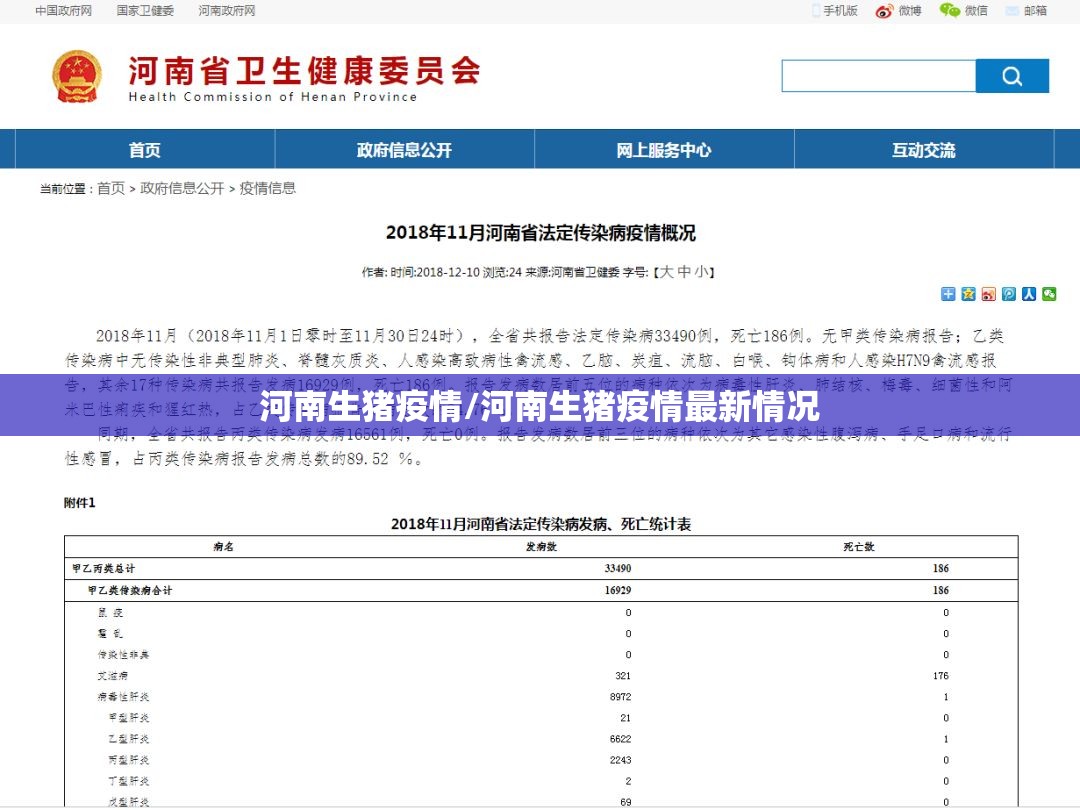
Task: Click the 176 deaths value
Action: pos(941,676)
